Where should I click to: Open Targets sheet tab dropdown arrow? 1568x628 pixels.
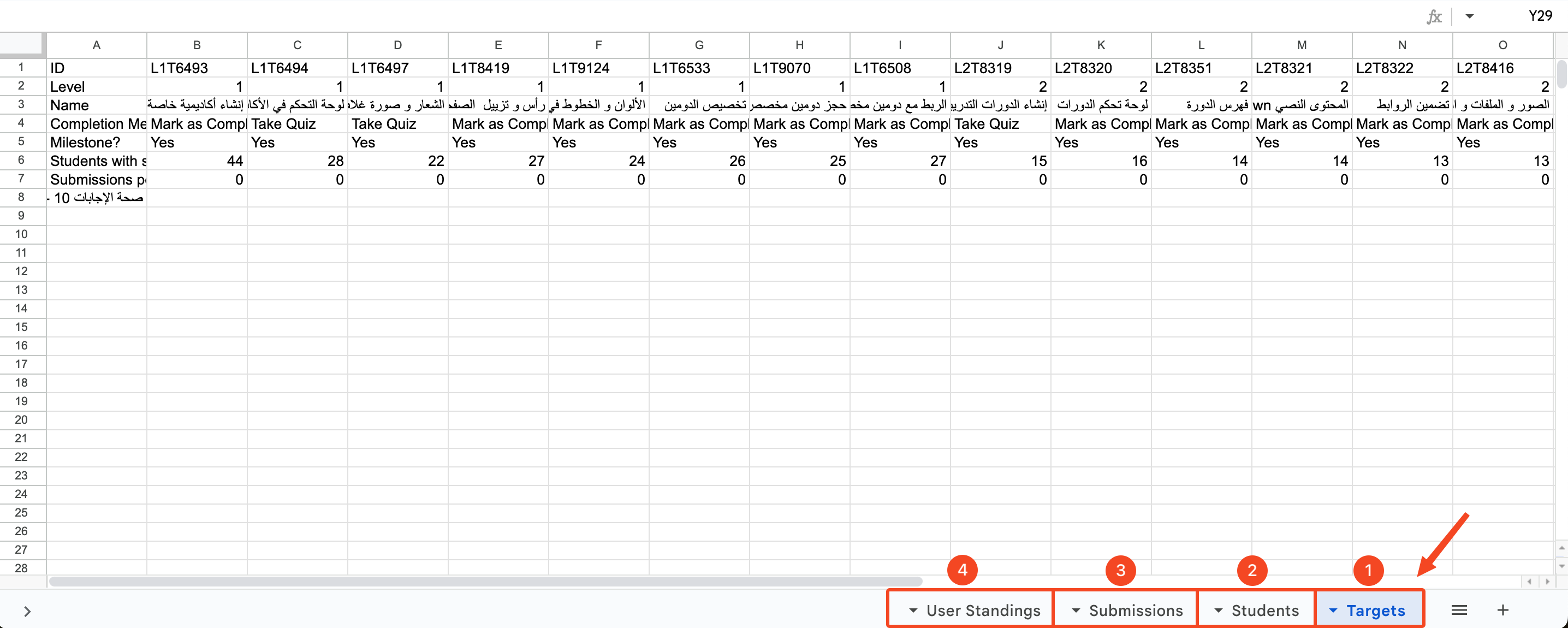[x=1333, y=611]
